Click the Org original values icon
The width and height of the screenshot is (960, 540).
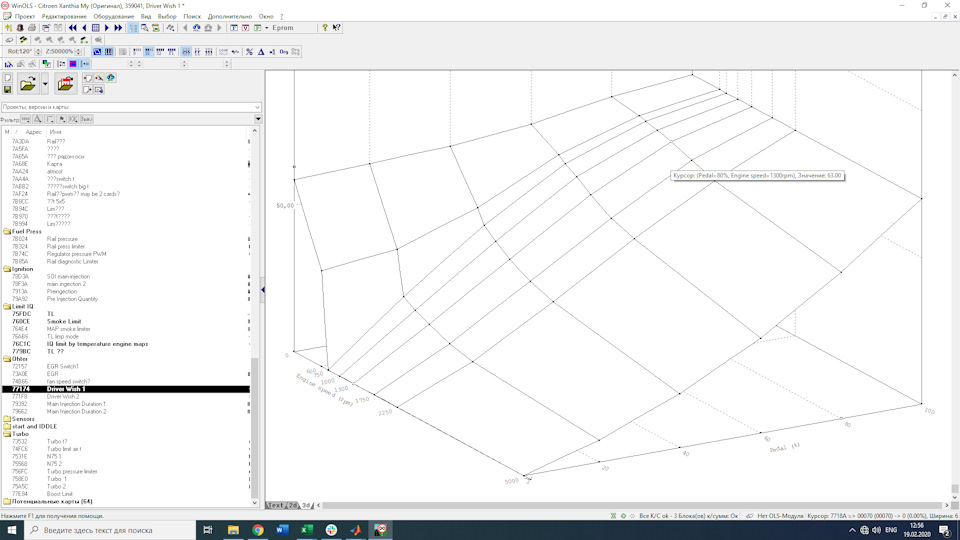pyautogui.click(x=284, y=52)
